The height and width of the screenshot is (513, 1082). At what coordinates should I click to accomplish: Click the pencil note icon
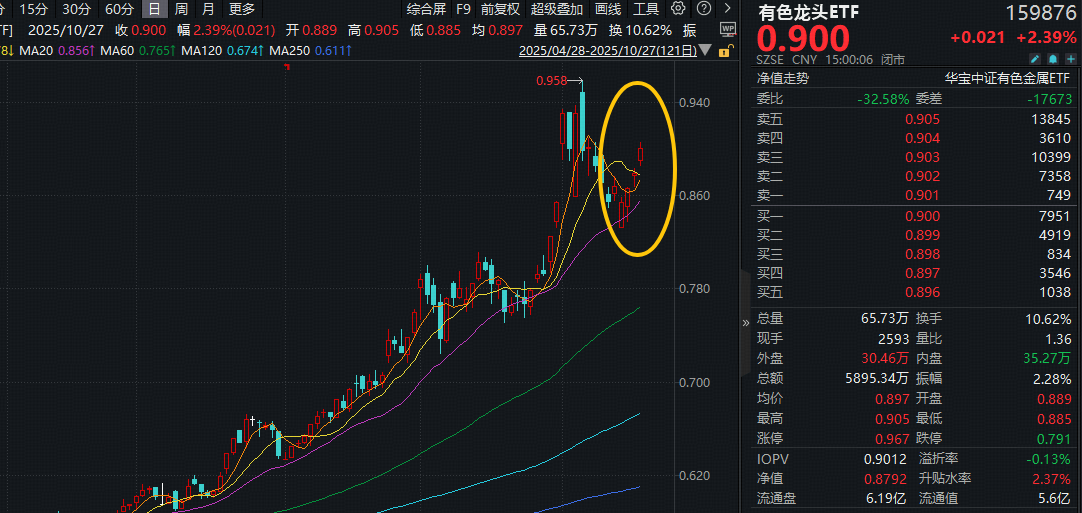[1035, 59]
